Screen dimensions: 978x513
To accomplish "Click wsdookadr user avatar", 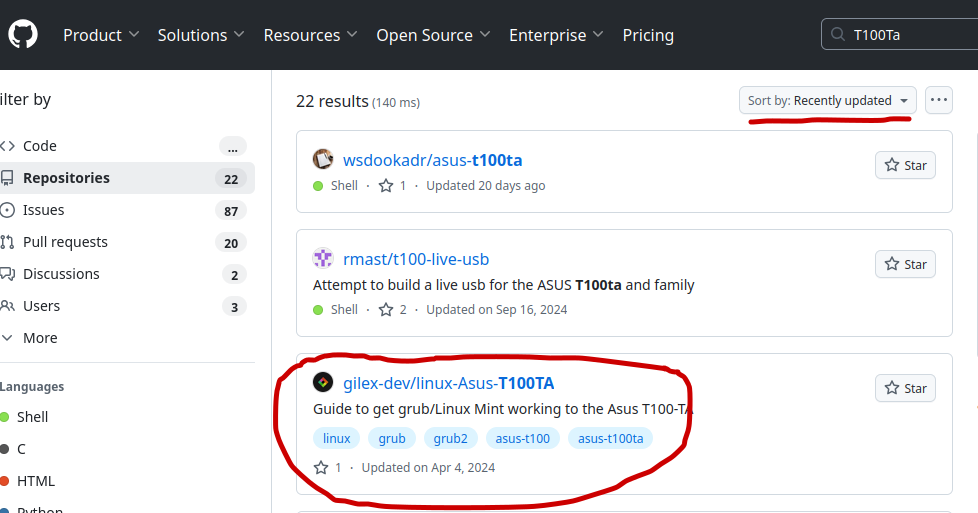I will [x=322, y=160].
